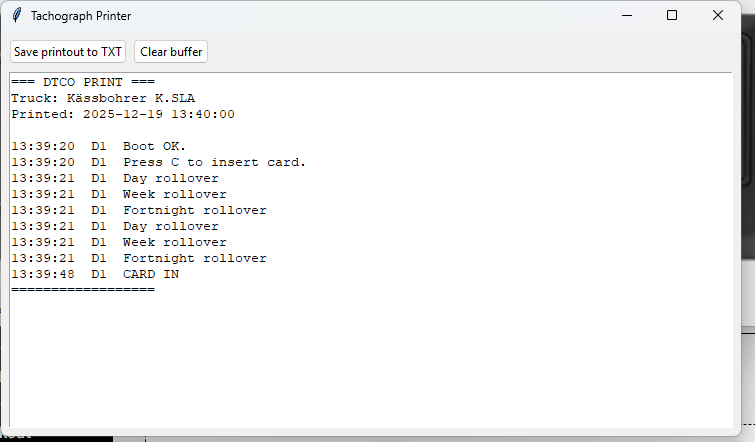This screenshot has width=755, height=442.
Task: Close the Tachograph Printer window
Action: coord(718,16)
